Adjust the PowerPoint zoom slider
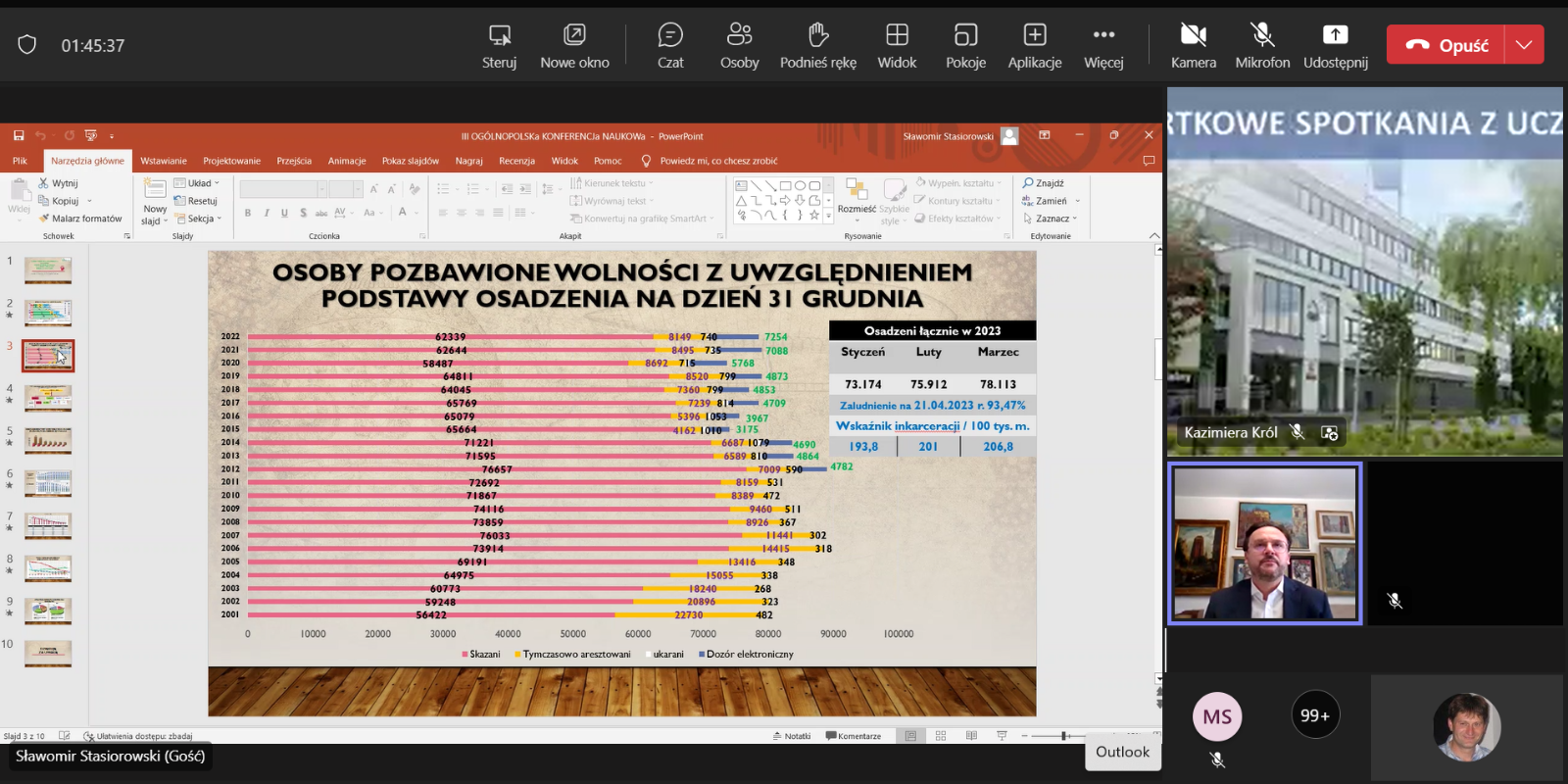1568x784 pixels. pyautogui.click(x=1064, y=736)
